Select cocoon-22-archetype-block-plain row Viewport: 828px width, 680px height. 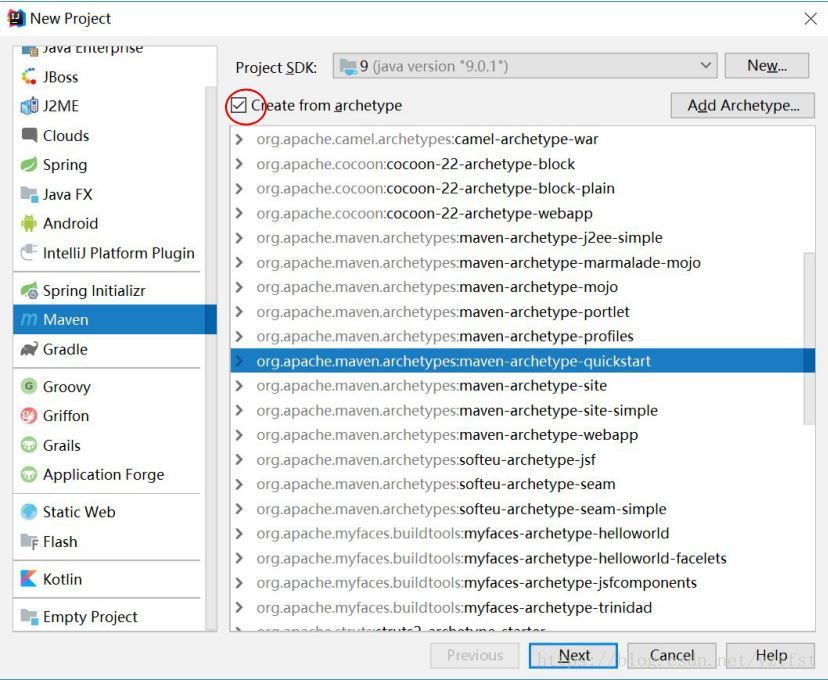pos(522,188)
